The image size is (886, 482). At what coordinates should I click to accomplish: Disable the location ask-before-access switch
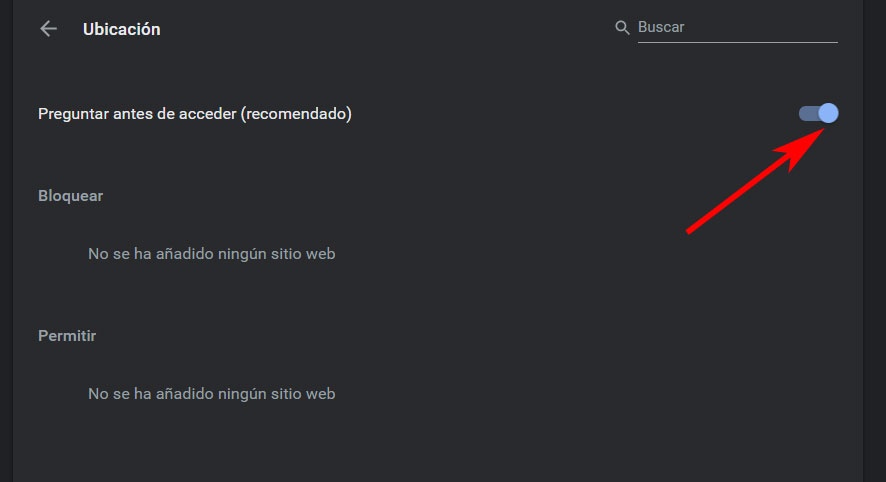pos(818,114)
